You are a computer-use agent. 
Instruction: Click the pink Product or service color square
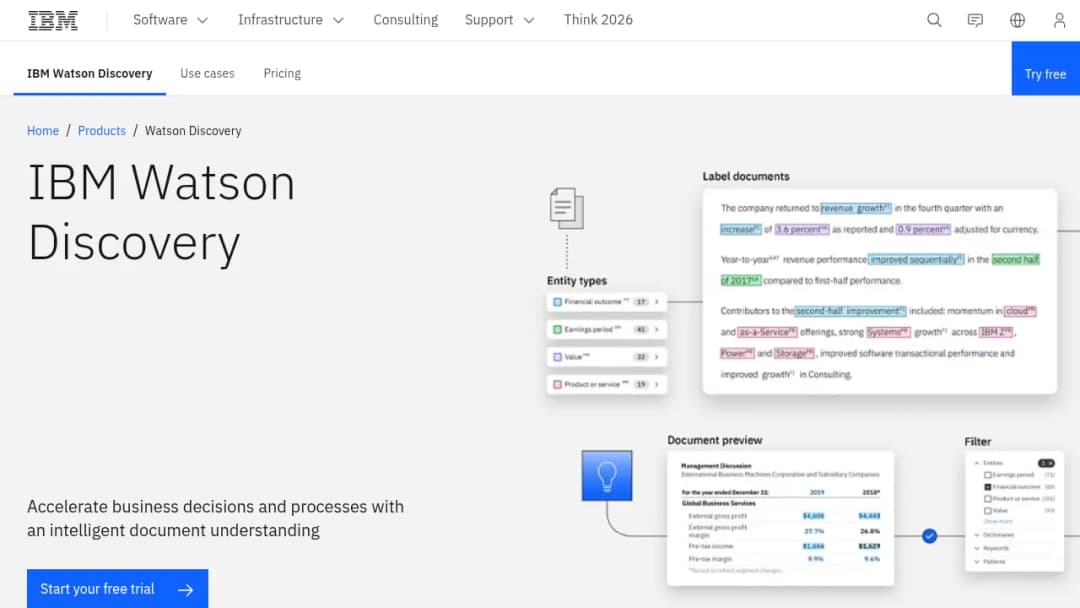[x=557, y=384]
